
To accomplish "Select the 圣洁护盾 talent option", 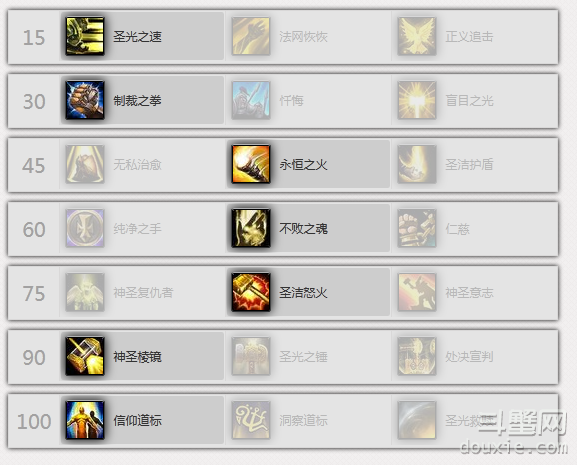I will (469, 164).
